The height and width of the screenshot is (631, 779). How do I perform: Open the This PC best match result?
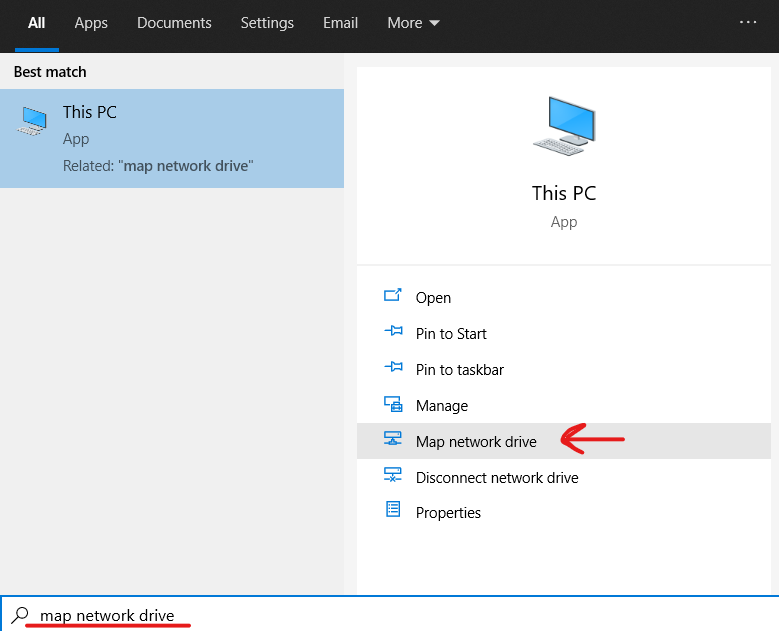click(171, 138)
